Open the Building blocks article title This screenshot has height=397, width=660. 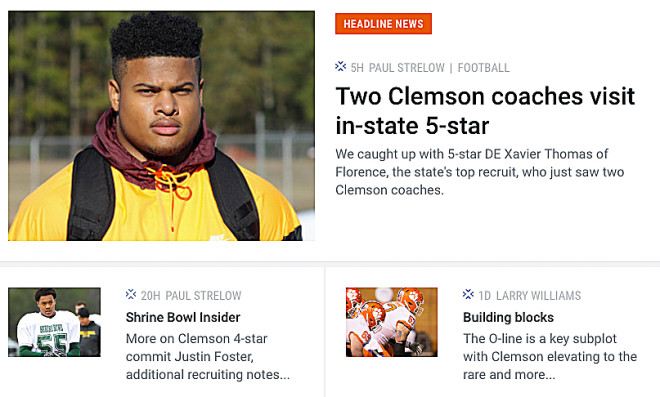508,317
